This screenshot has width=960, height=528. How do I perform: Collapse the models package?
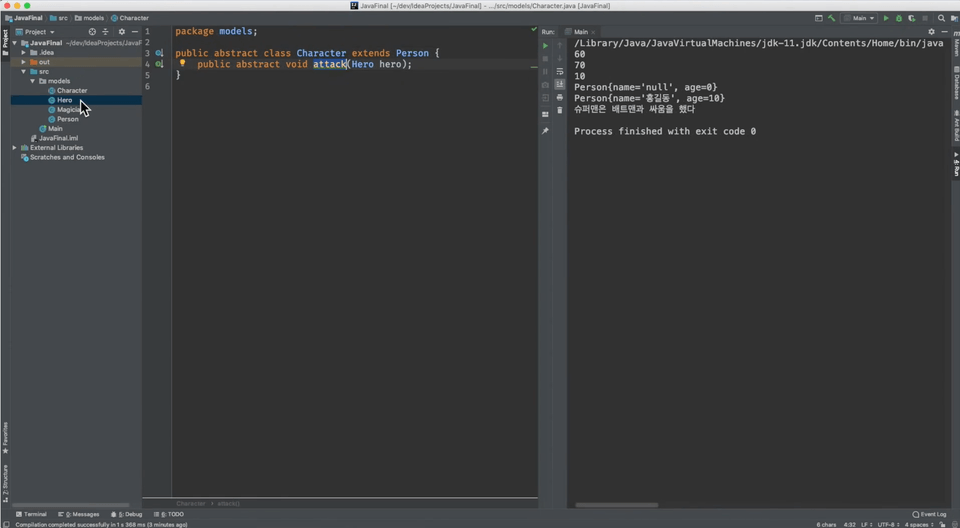tap(33, 81)
